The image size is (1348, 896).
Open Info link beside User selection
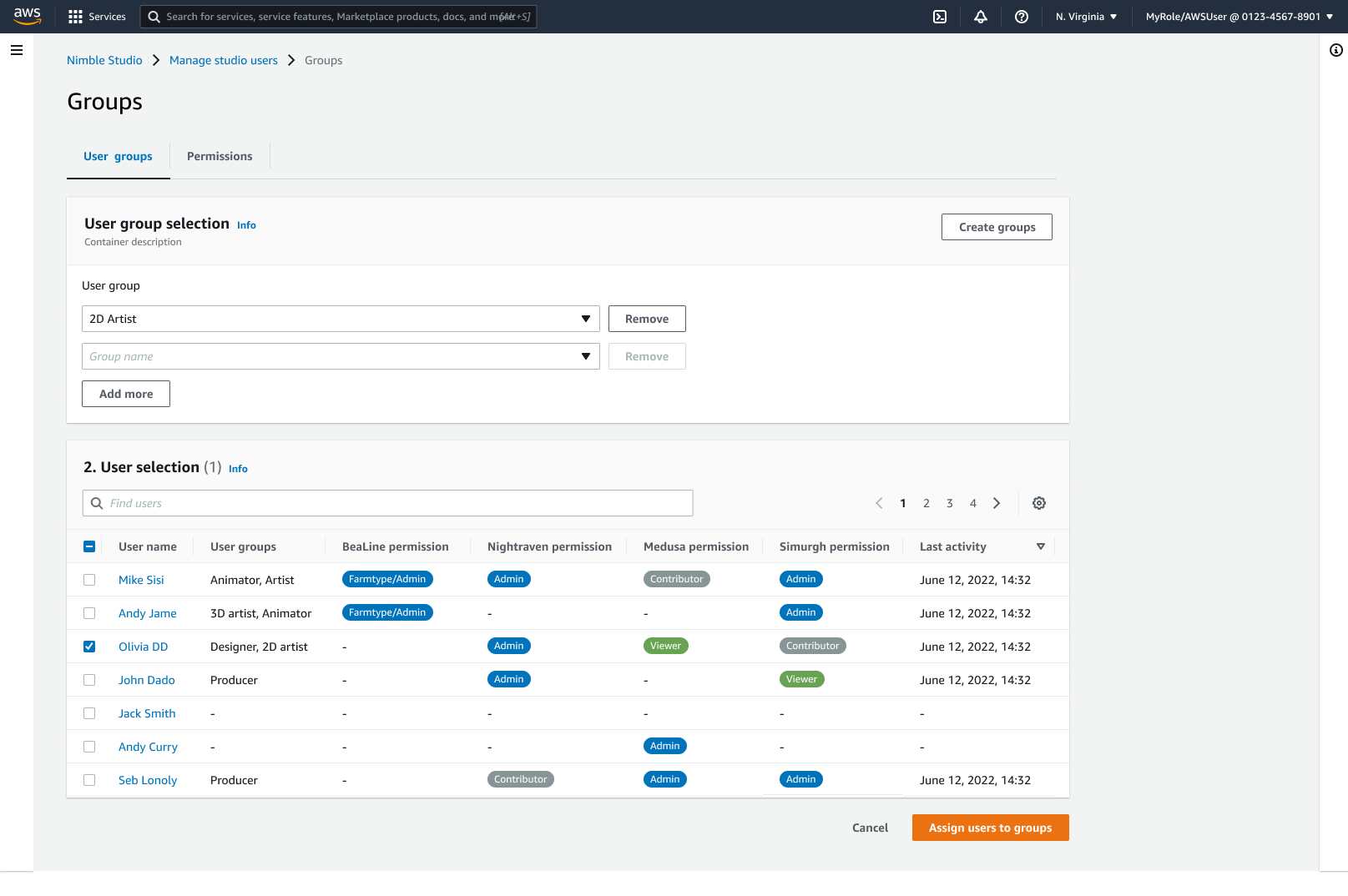(238, 469)
